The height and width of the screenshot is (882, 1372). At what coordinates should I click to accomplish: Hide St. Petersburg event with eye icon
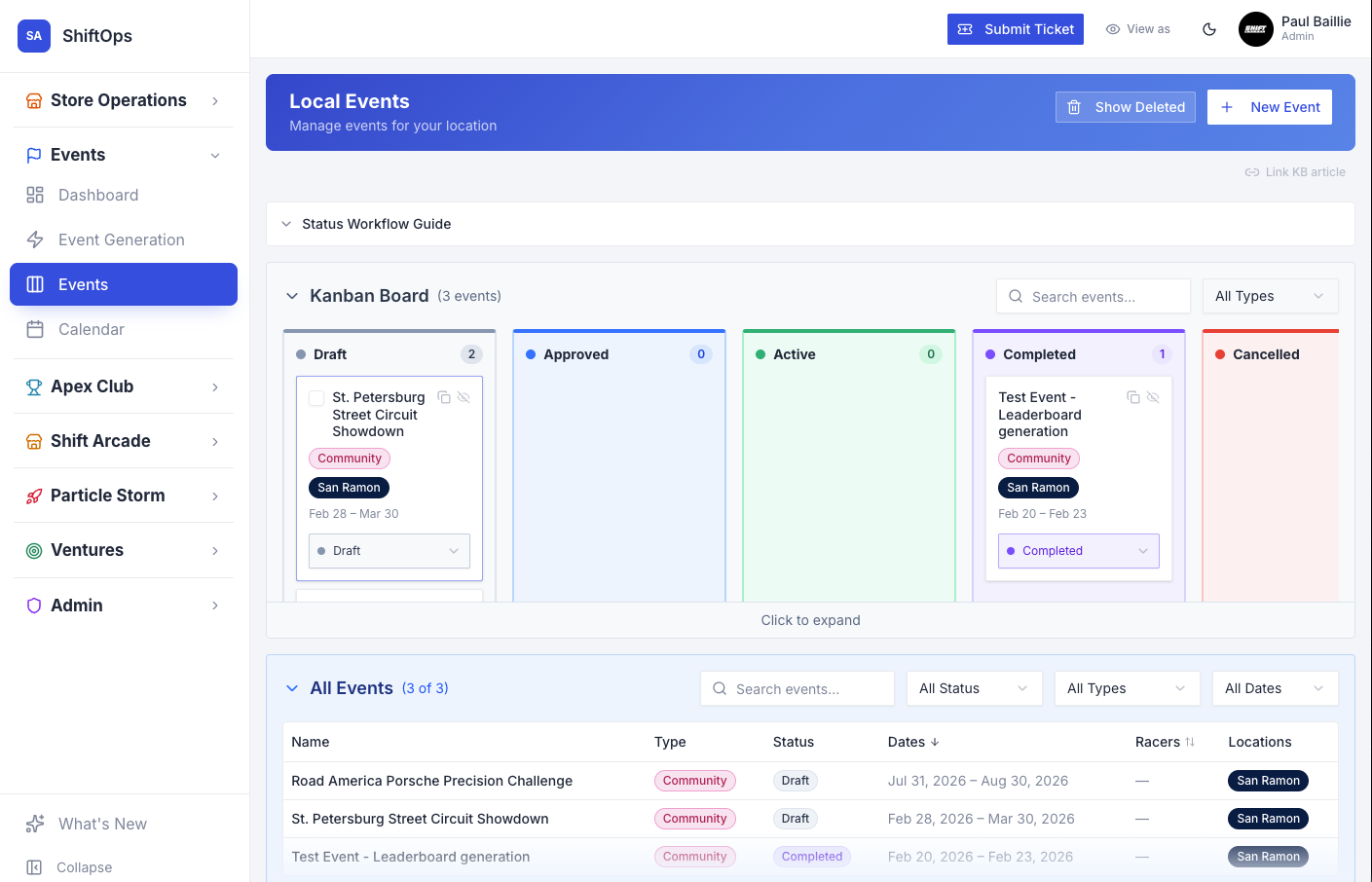coord(464,397)
